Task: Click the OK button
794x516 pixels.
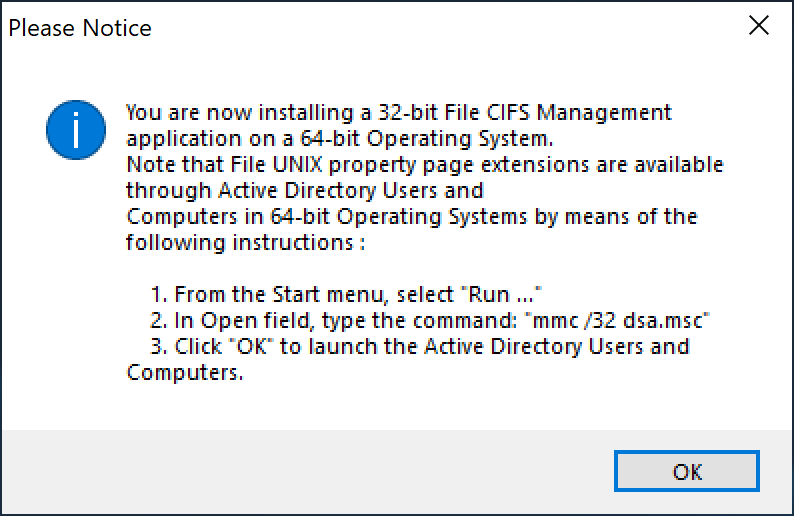Action: pos(687,472)
